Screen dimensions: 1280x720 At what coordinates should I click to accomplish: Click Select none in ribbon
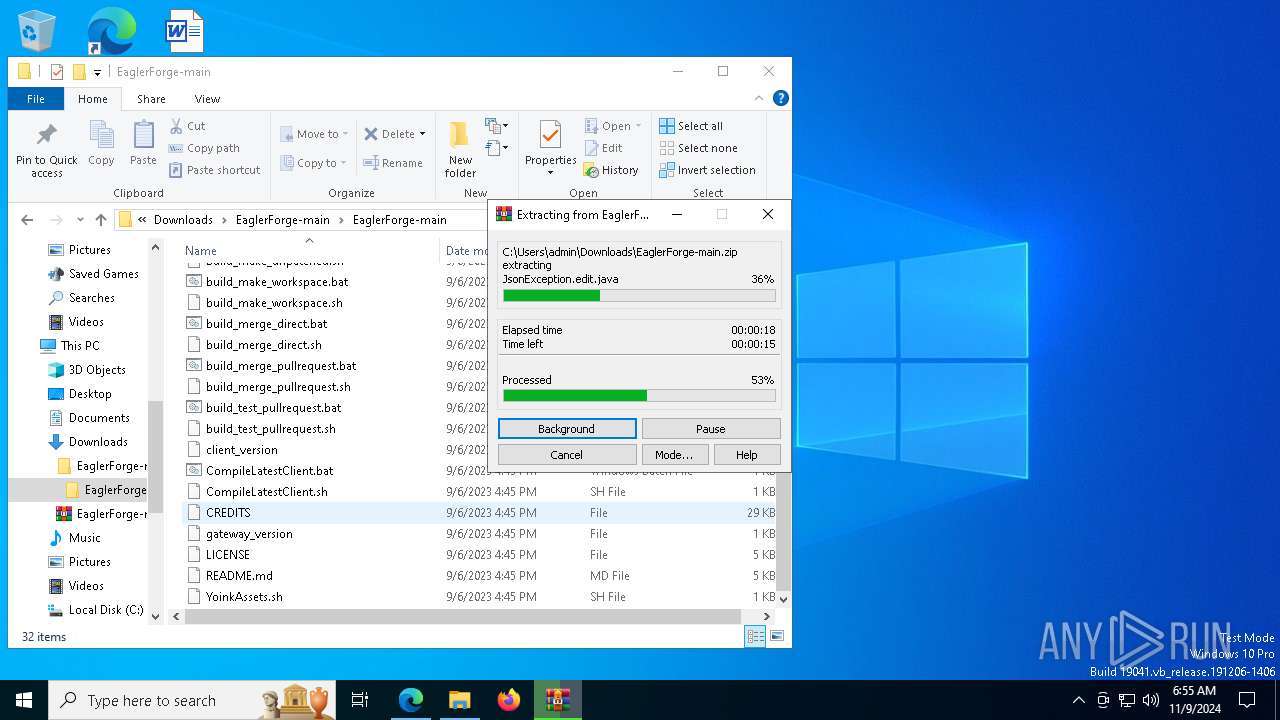point(698,148)
